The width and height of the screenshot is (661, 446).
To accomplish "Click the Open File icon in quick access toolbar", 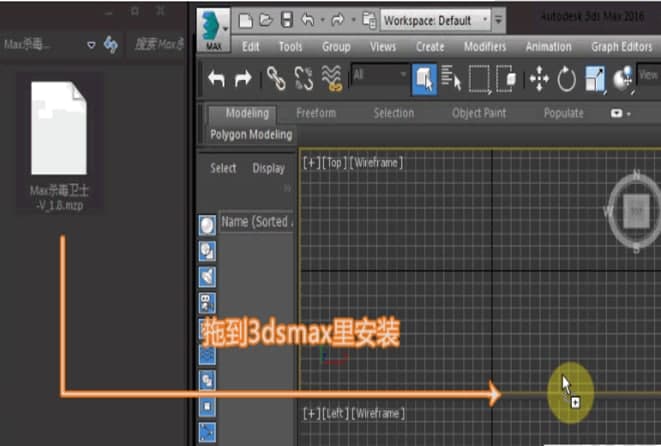I will pyautogui.click(x=266, y=20).
